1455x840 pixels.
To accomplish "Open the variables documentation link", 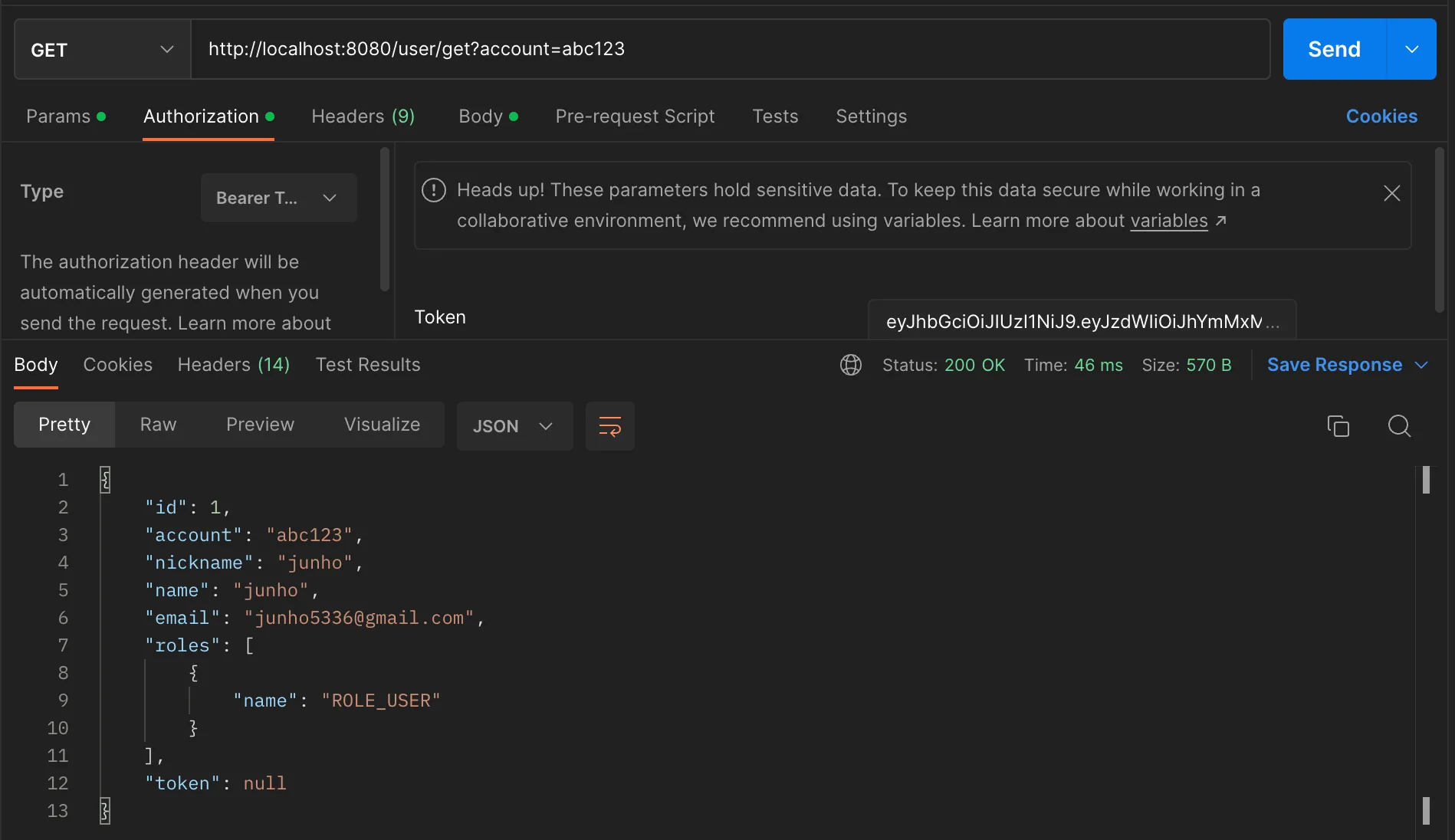I will point(1168,221).
